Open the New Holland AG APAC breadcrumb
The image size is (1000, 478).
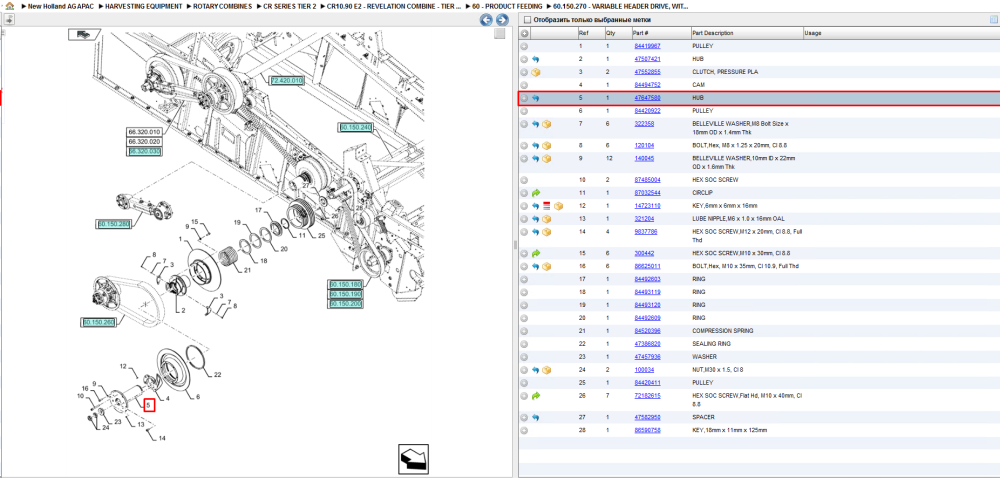click(x=61, y=6)
